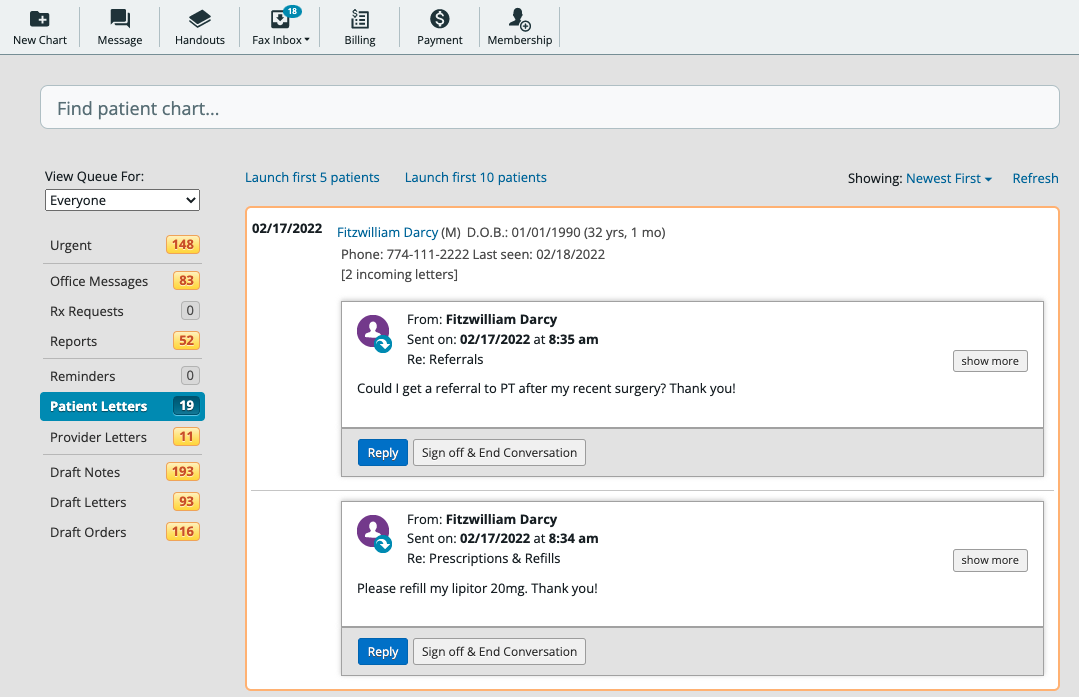The width and height of the screenshot is (1079, 697).
Task: Open Fitzwilliam Darcy's patient chart link
Action: (387, 232)
